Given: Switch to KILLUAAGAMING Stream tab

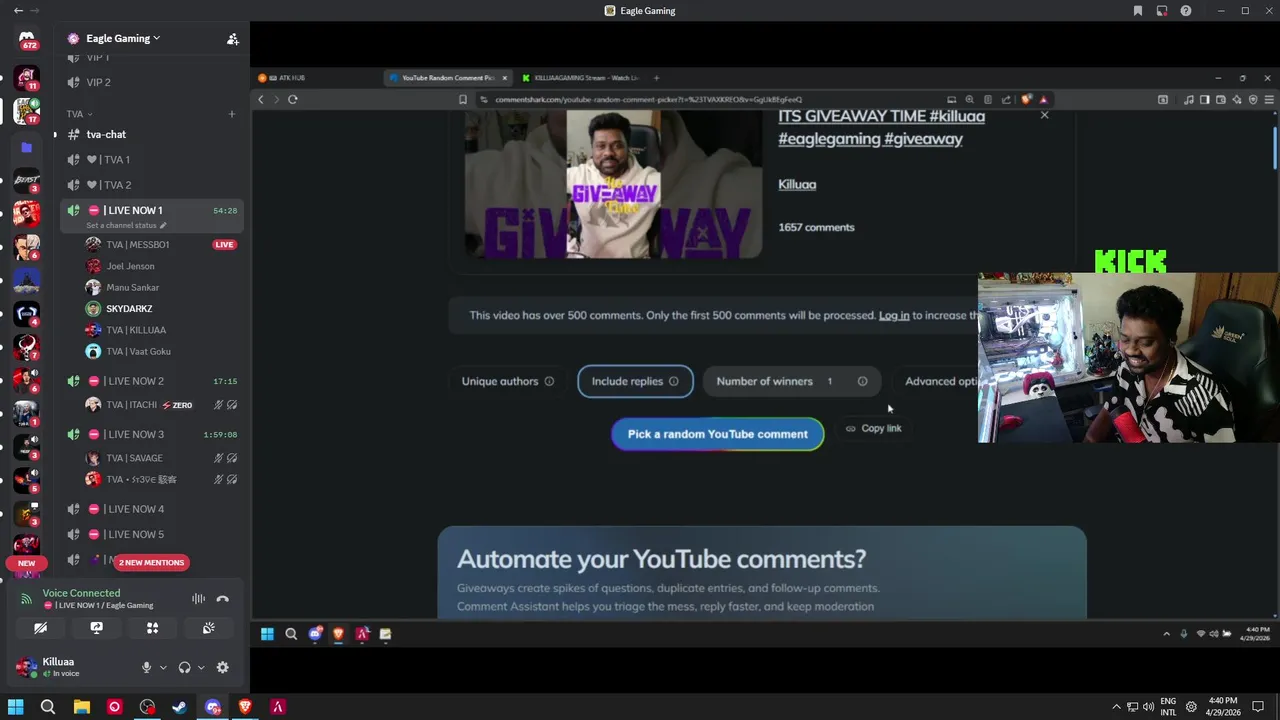Looking at the screenshot, I should pyautogui.click(x=585, y=77).
